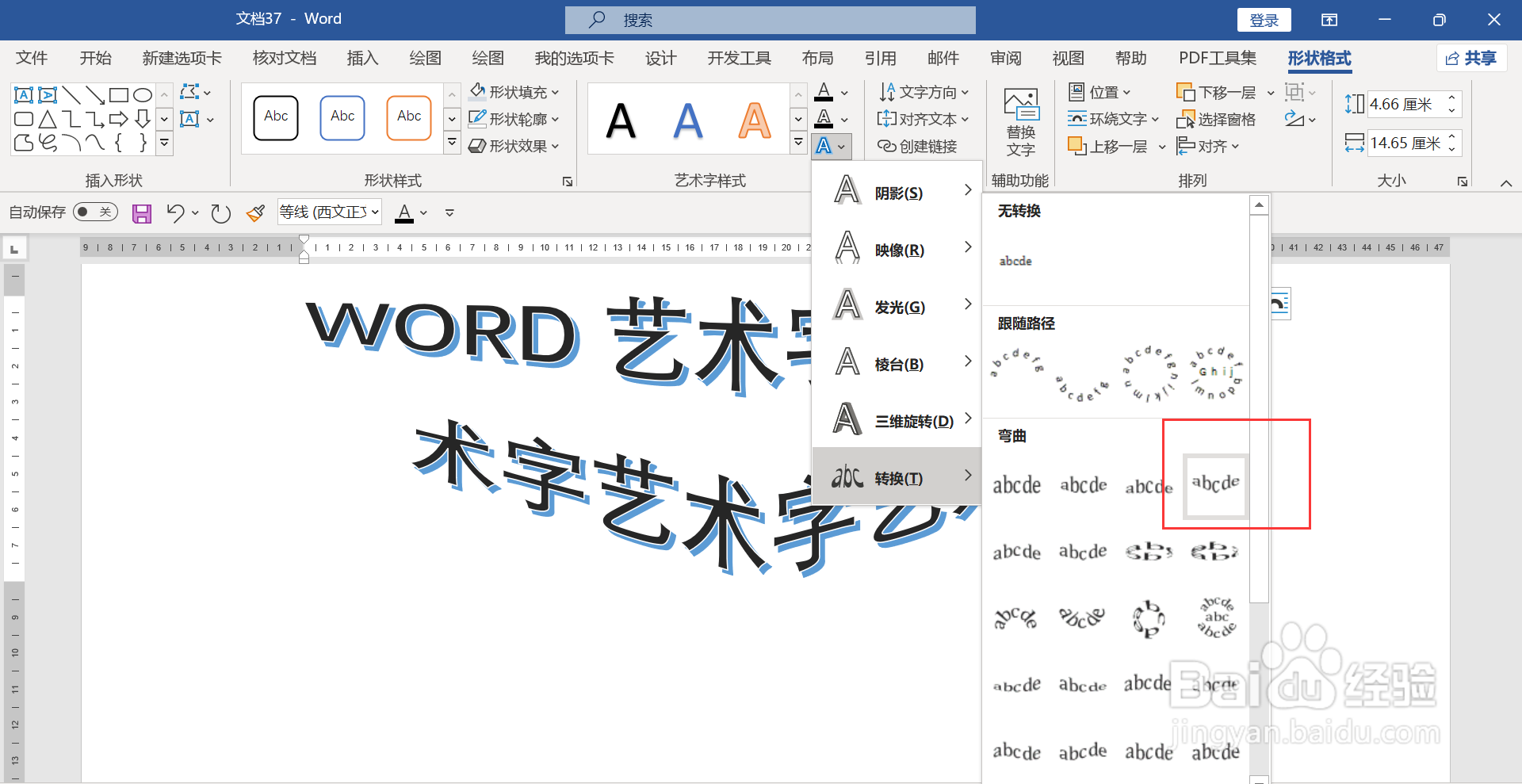The width and height of the screenshot is (1522, 784).
Task: Click the ribbon display options icon
Action: point(1329,20)
